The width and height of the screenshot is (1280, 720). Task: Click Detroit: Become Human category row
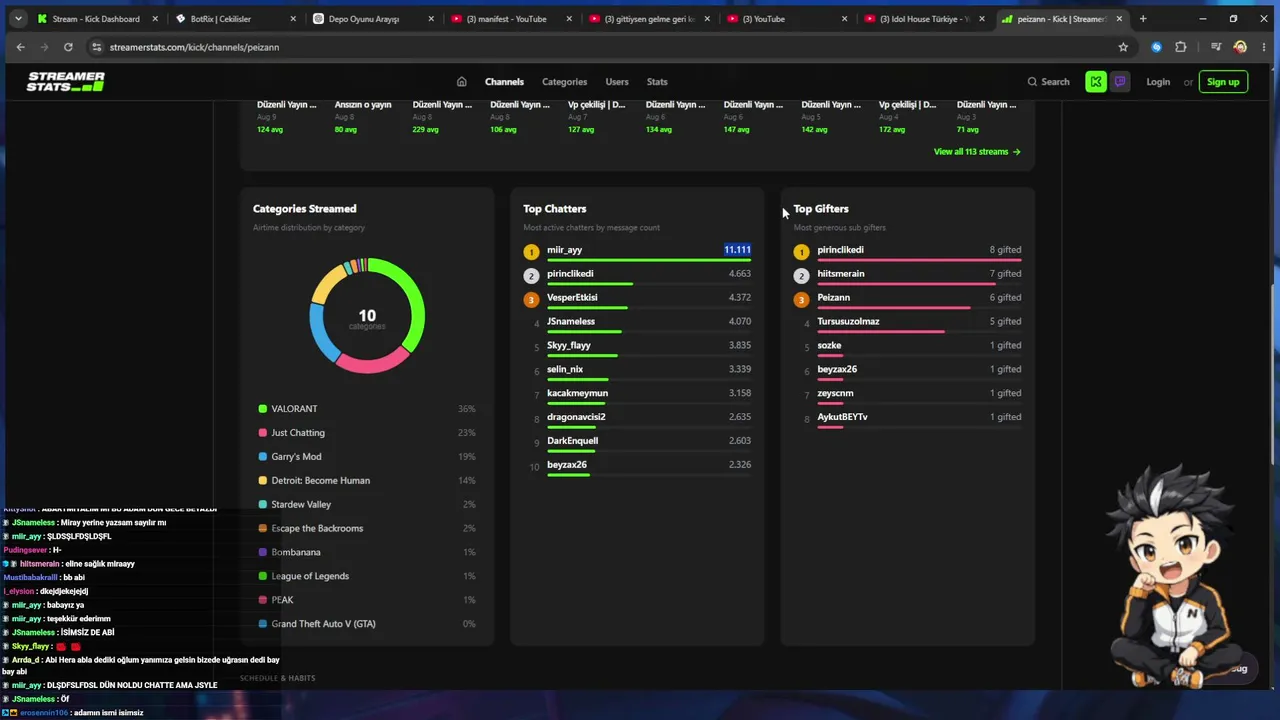pyautogui.click(x=367, y=481)
